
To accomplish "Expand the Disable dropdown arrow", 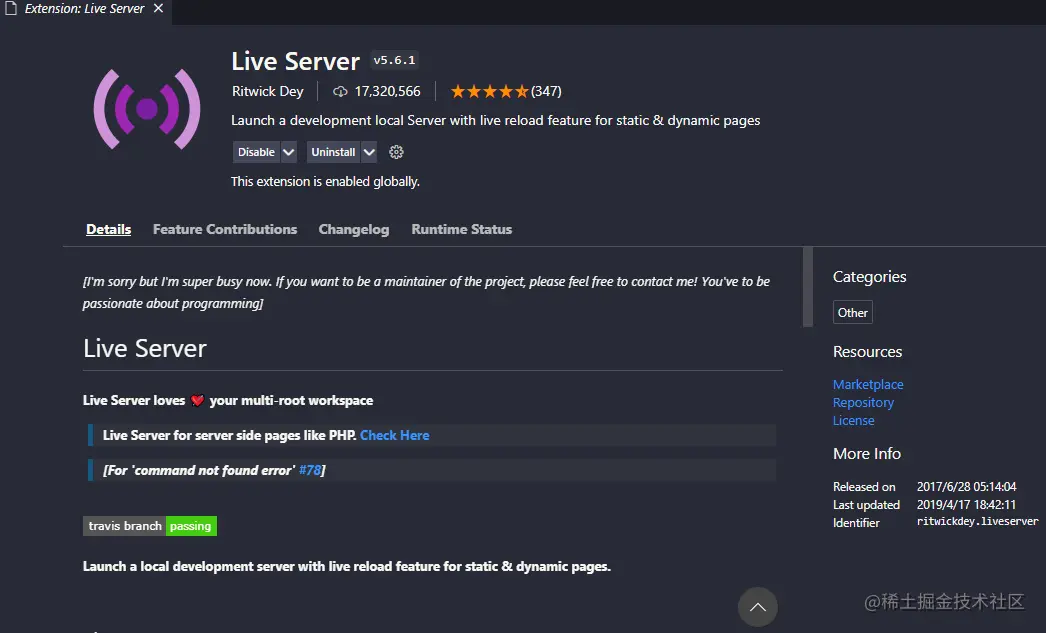I will (x=289, y=152).
